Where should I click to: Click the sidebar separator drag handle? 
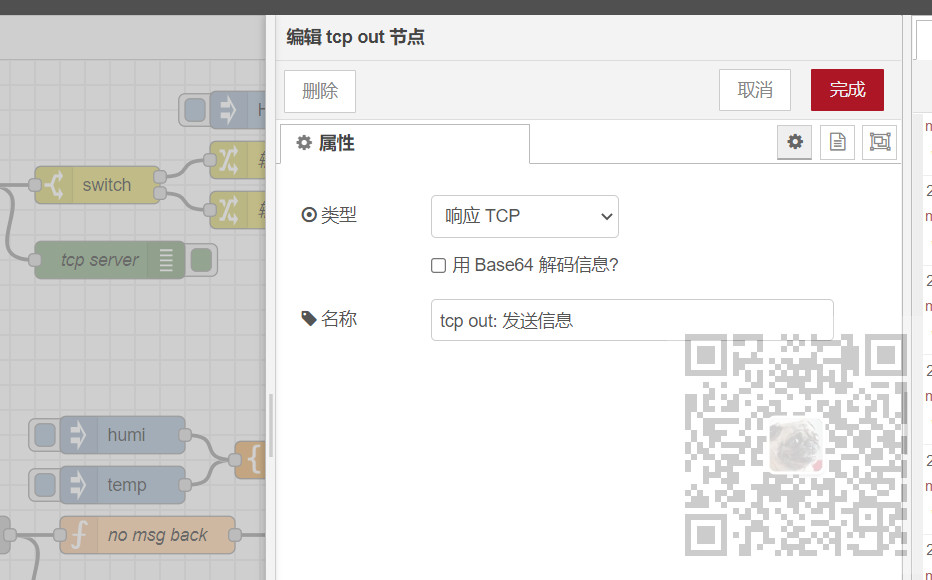pyautogui.click(x=271, y=425)
